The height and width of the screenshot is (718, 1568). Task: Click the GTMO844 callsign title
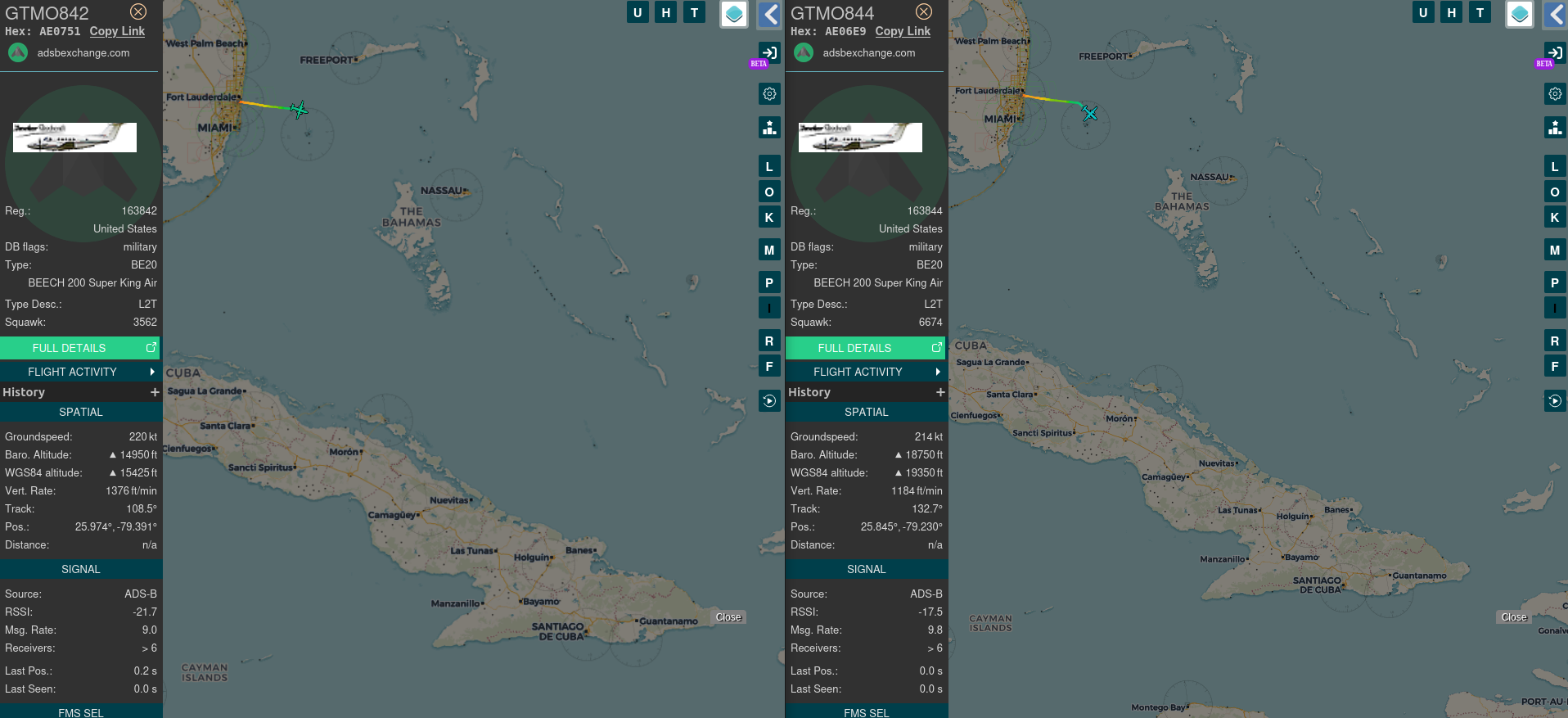(832, 13)
